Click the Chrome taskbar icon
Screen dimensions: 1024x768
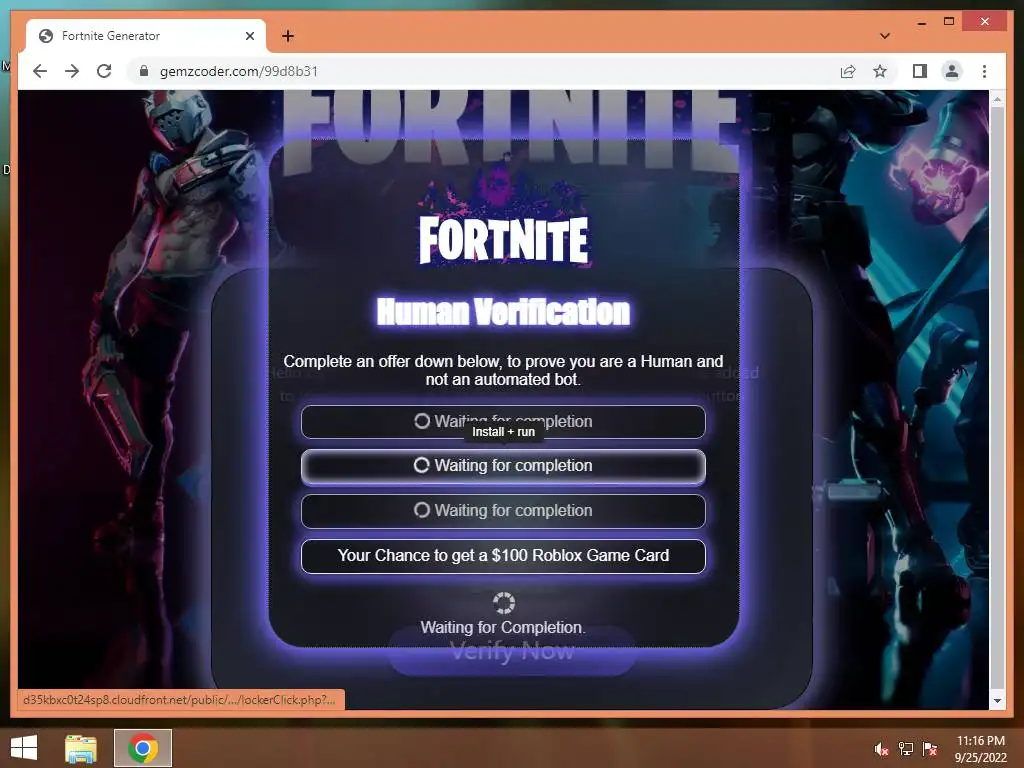pyautogui.click(x=143, y=748)
